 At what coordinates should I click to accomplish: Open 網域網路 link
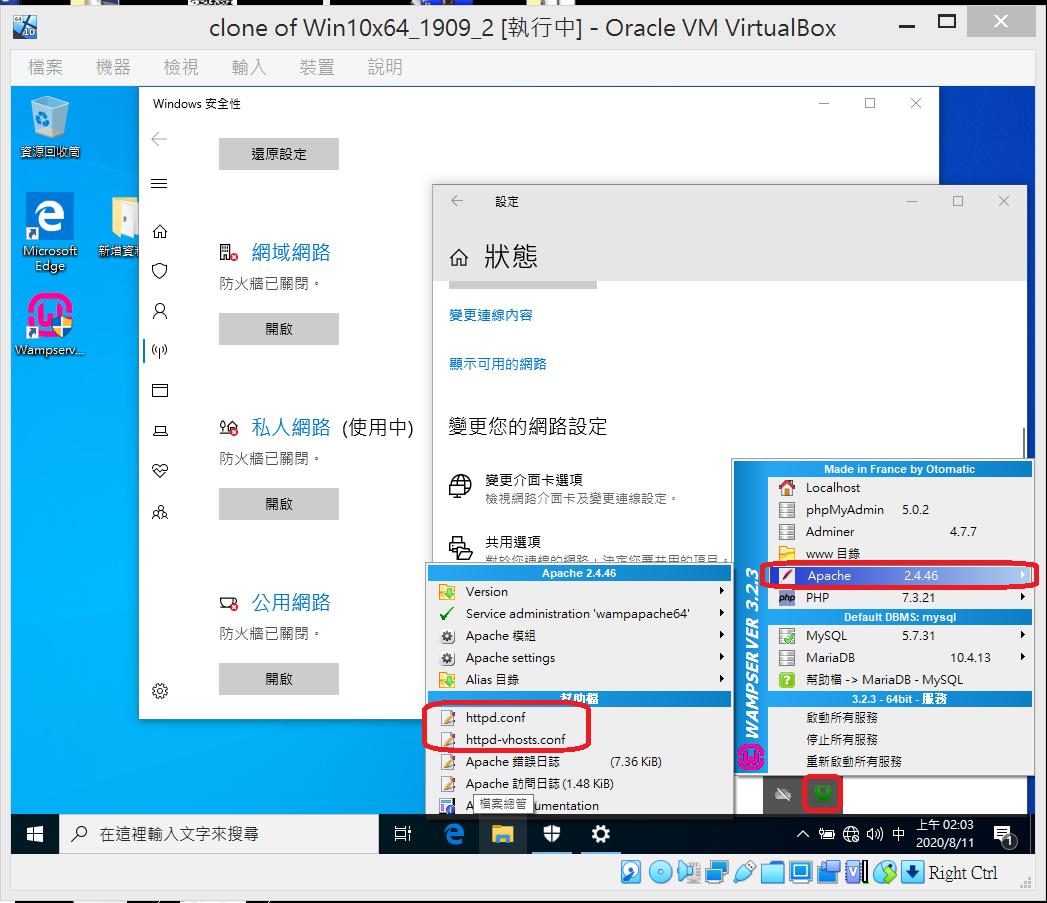coord(290,252)
